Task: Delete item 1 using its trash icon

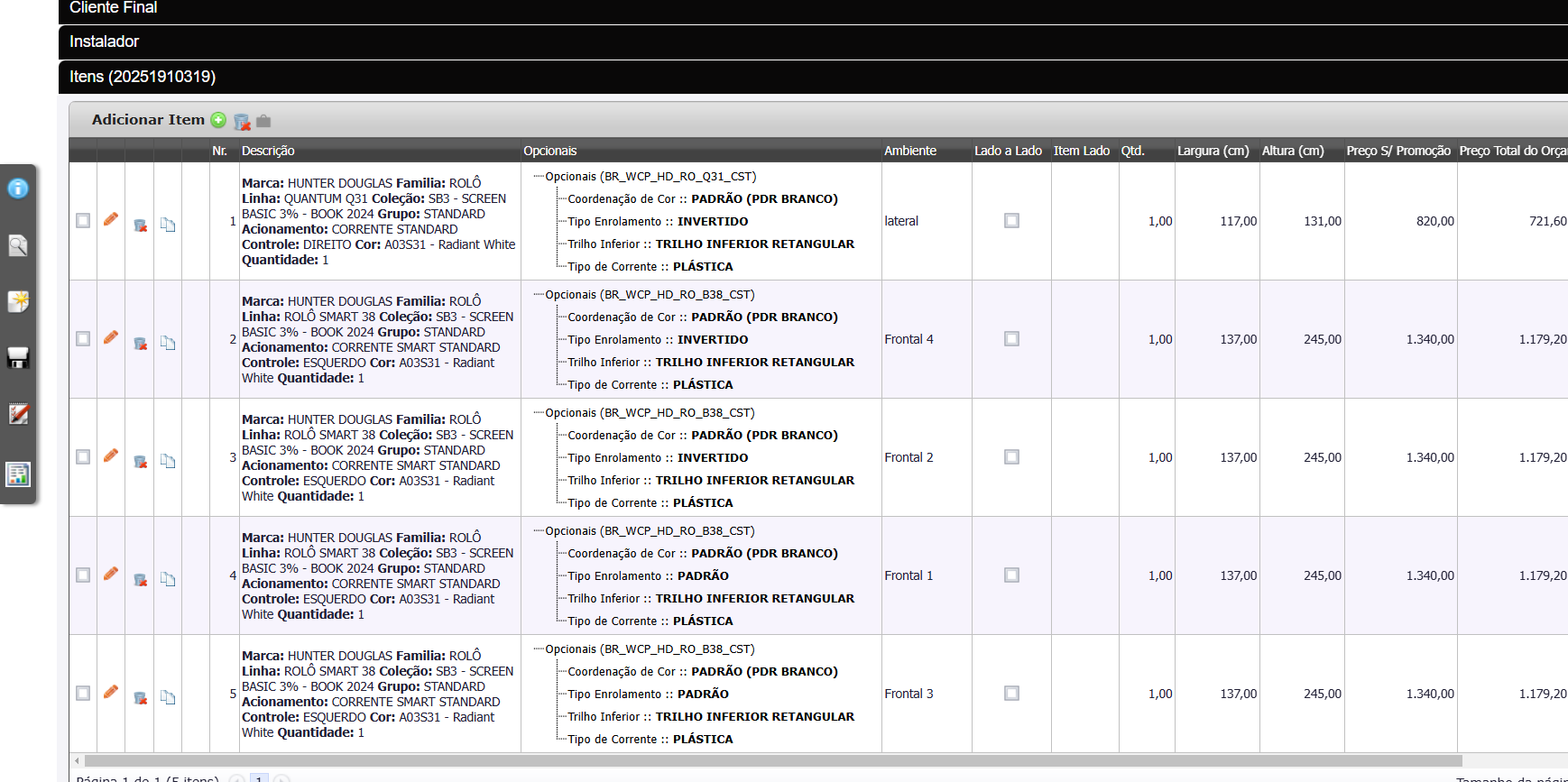Action: click(140, 225)
